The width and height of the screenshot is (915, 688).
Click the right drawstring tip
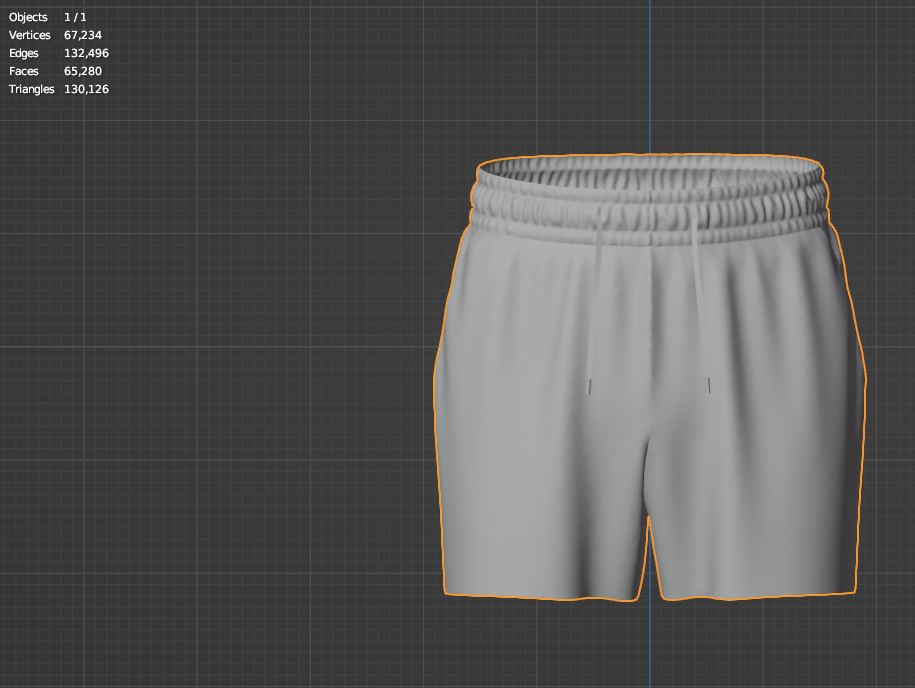click(708, 385)
